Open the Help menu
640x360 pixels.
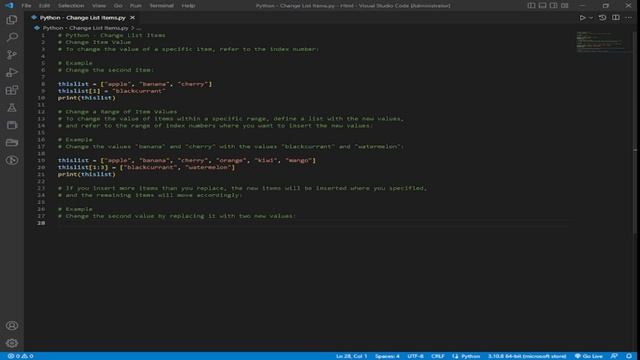tap(188, 6)
